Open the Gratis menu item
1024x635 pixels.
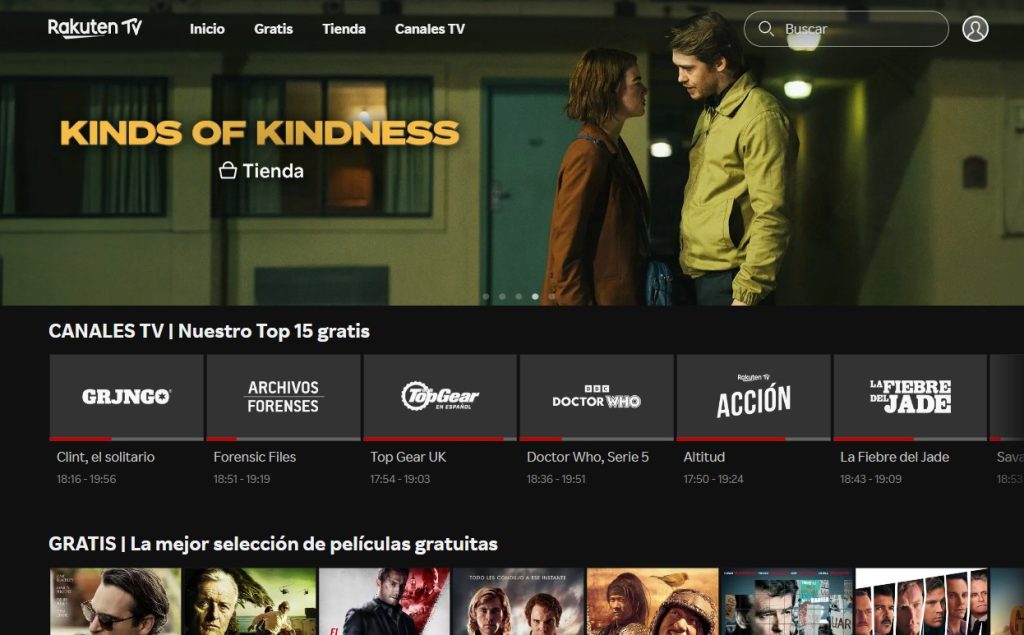[x=273, y=29]
